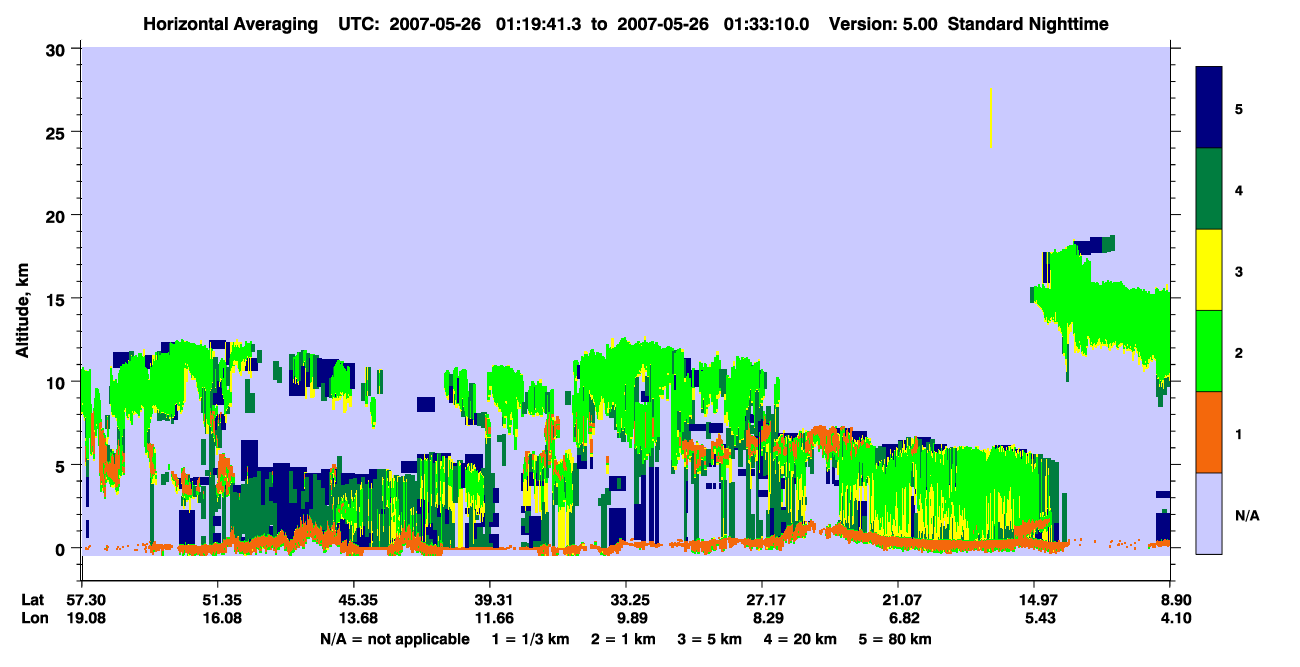Click the start time '01:19:41.3' in title
Image resolution: width=1300 pixels, height=667 pixels.
[x=540, y=23]
